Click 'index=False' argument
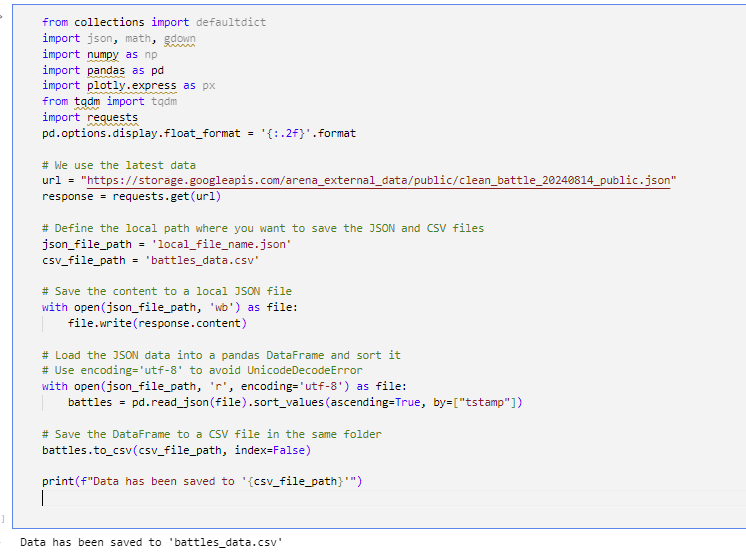This screenshot has height=556, width=746. point(269,450)
